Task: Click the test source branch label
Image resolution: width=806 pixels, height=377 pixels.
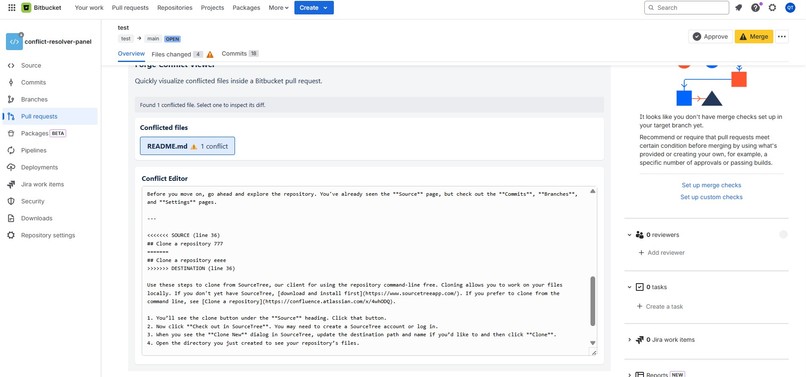Action: click(125, 39)
